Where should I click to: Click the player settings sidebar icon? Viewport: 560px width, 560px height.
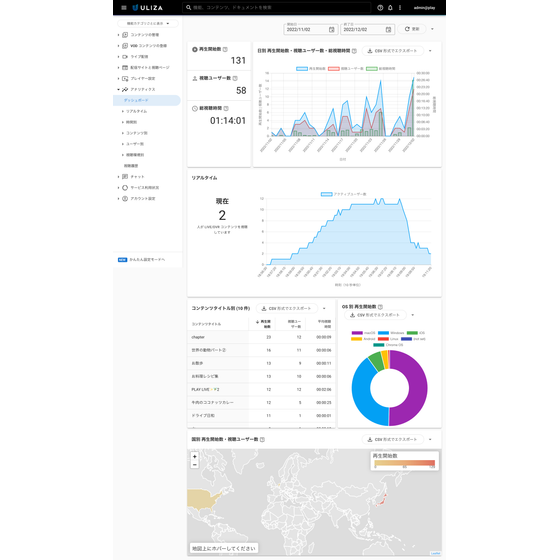pyautogui.click(x=125, y=79)
